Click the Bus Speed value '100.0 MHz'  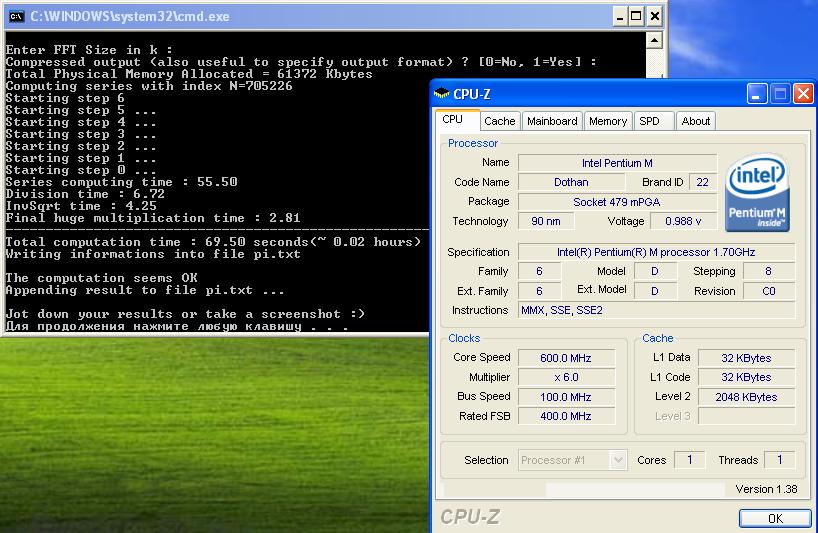(x=566, y=397)
